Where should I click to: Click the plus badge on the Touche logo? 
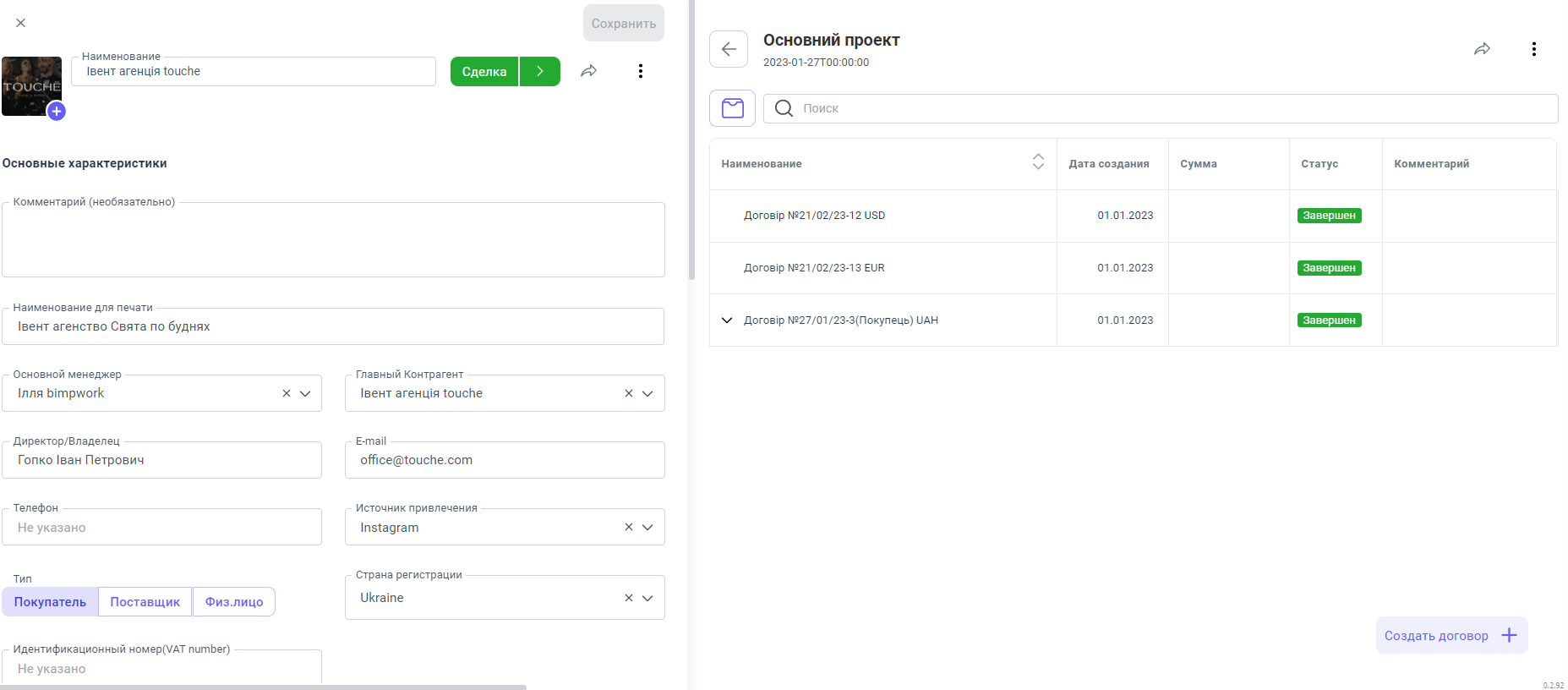pos(57,111)
